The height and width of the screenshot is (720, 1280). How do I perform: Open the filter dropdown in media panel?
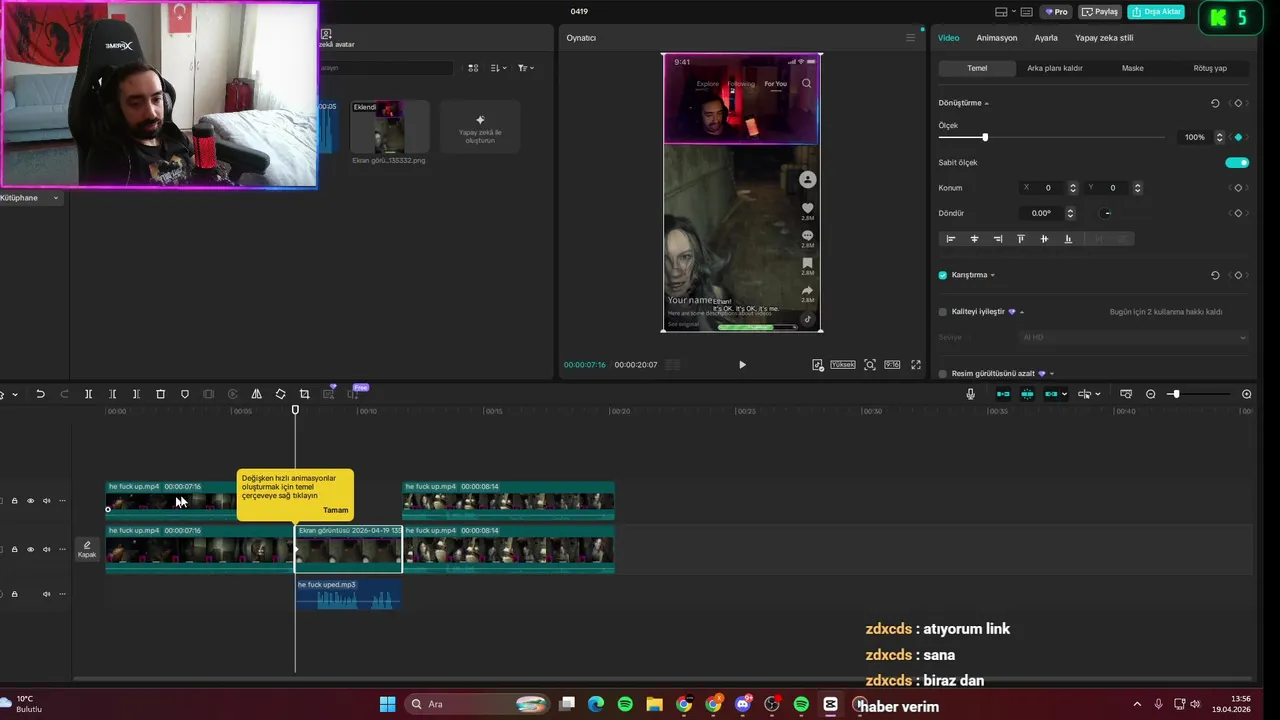pyautogui.click(x=525, y=68)
